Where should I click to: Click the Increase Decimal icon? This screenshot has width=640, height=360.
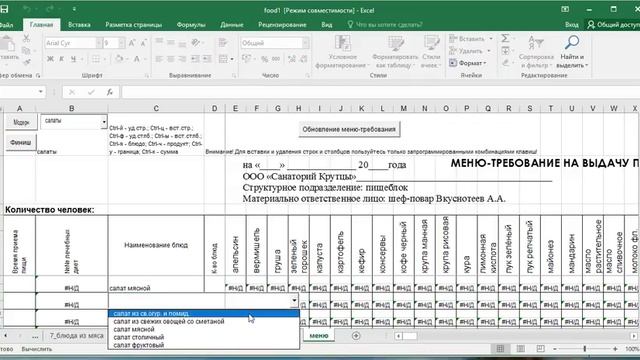pos(292,59)
